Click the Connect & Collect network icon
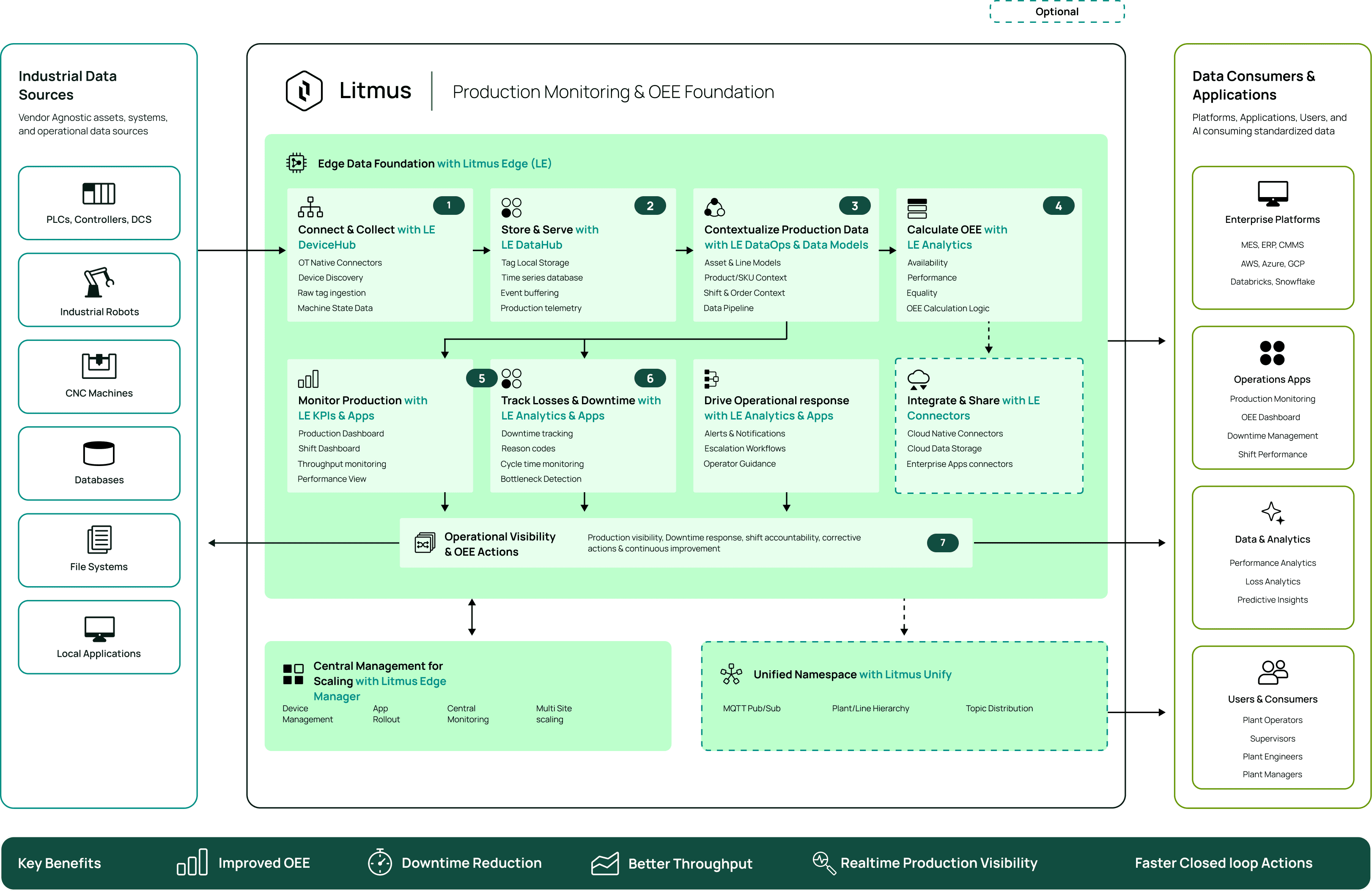Screen dimensions: 1372x891 coord(310,207)
